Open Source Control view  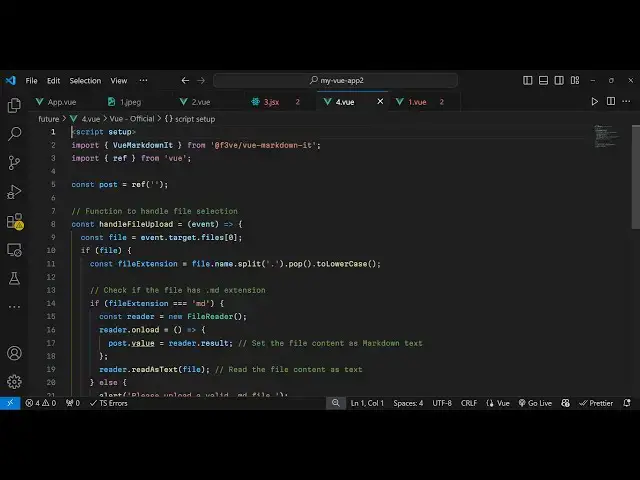[14, 163]
